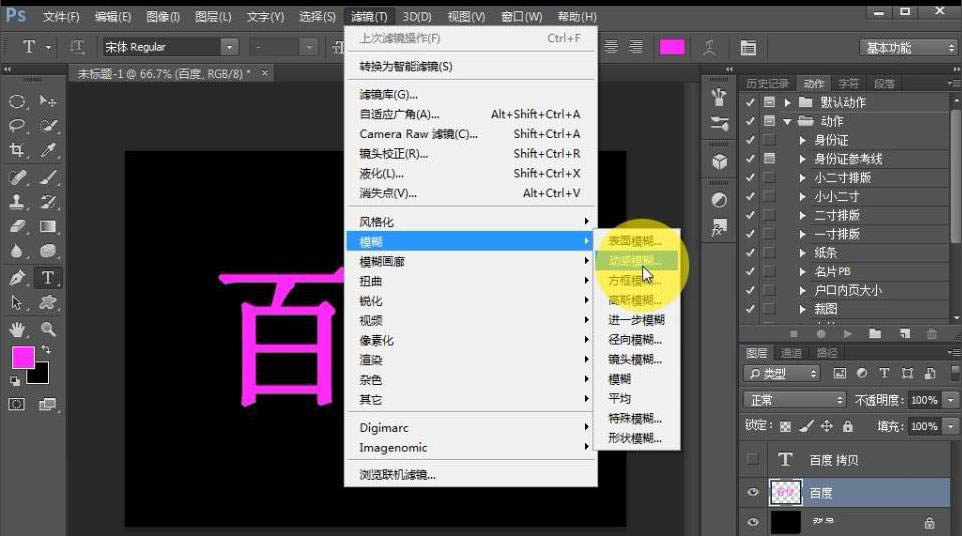
Task: Select the Path Selection tool
Action: (17, 302)
